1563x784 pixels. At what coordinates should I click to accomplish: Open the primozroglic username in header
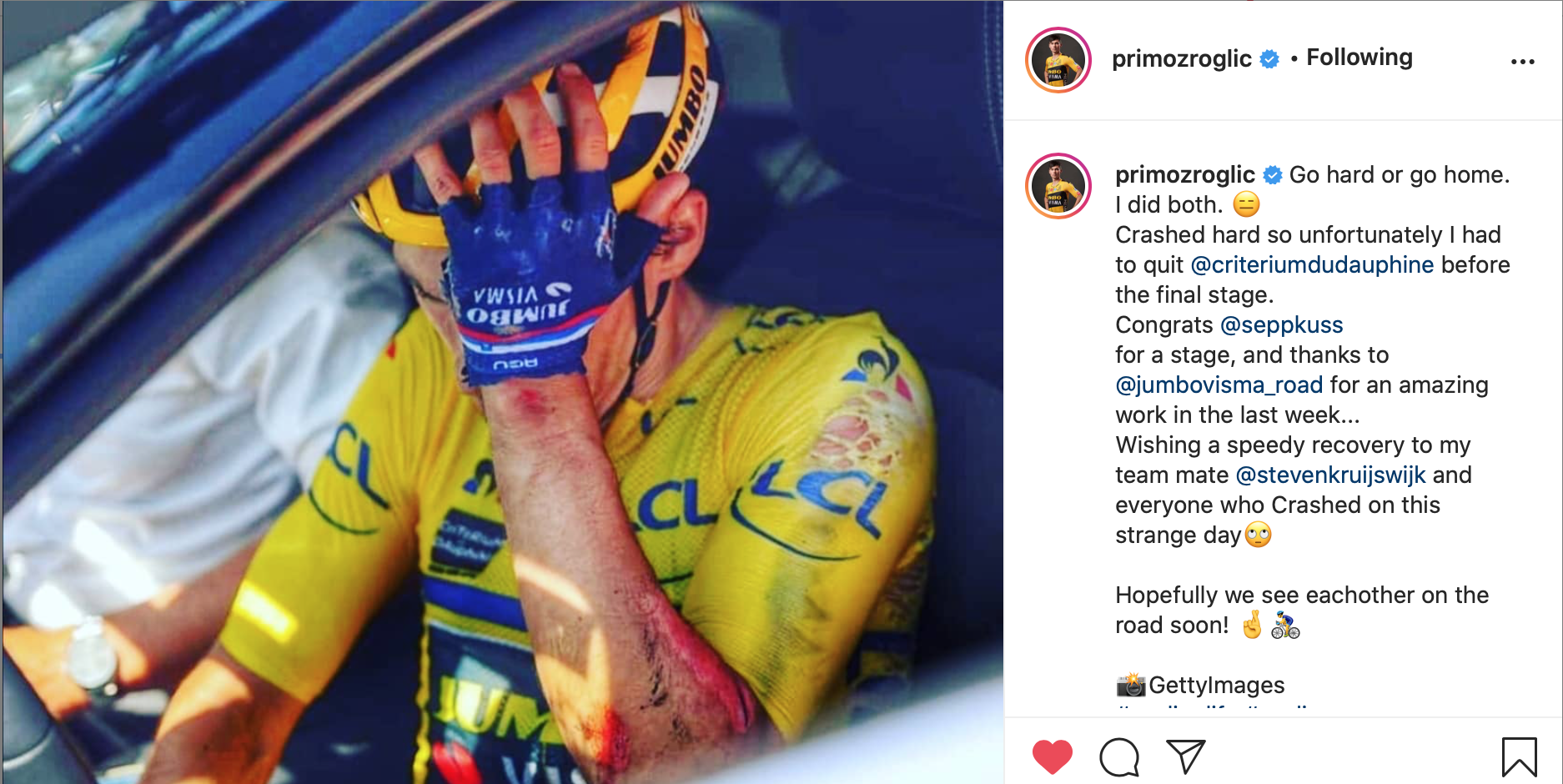click(1181, 58)
